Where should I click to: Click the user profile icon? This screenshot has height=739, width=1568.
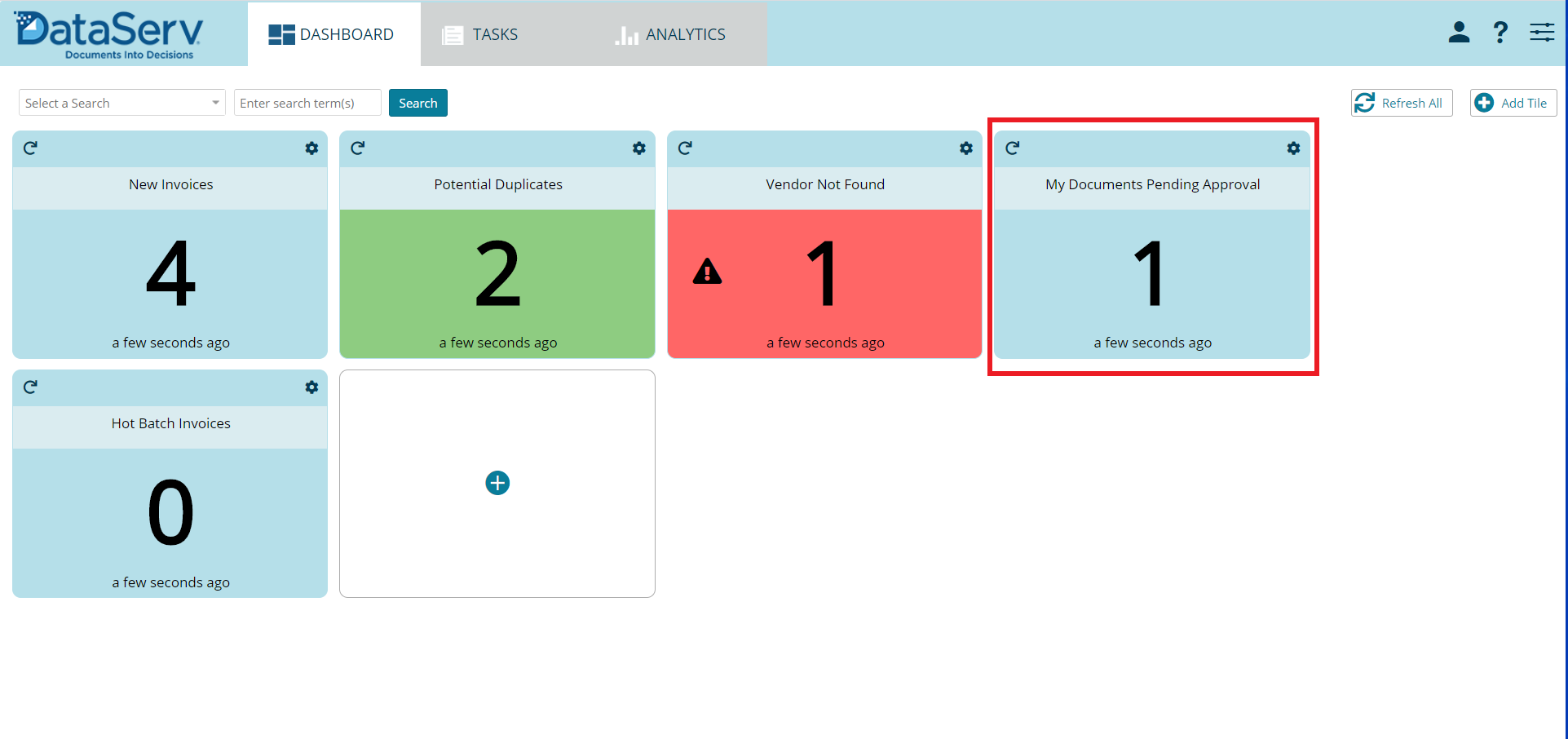tap(1459, 33)
